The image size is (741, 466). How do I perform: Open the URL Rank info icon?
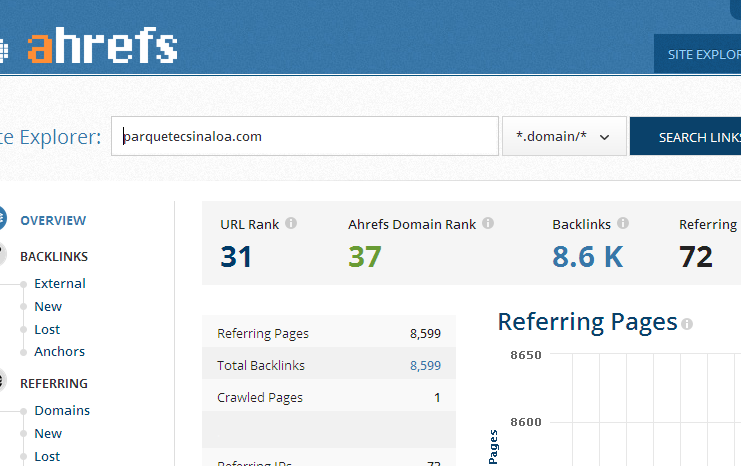[x=291, y=223]
